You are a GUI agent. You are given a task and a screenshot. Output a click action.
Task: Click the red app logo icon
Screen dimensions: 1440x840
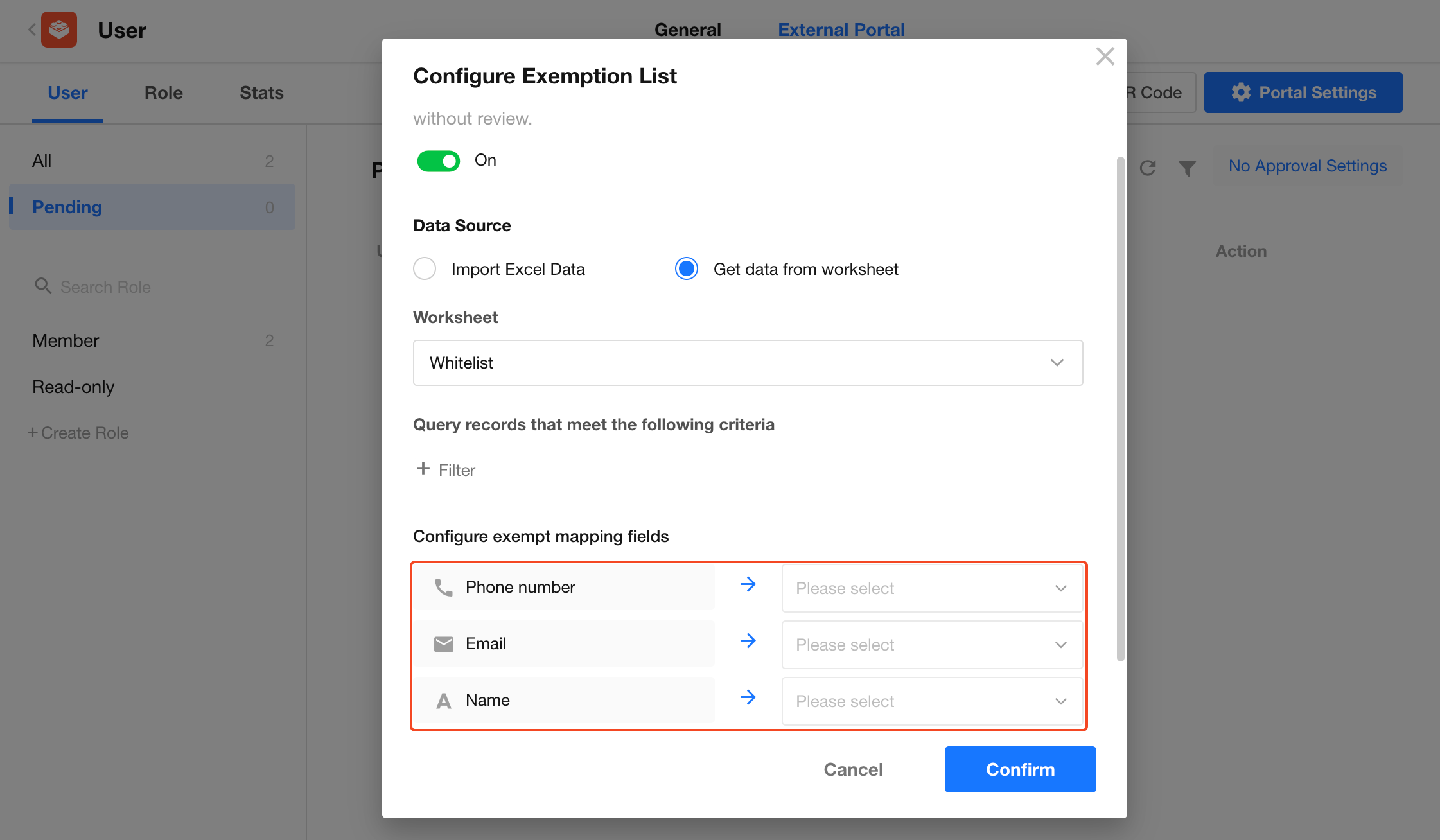[x=59, y=30]
